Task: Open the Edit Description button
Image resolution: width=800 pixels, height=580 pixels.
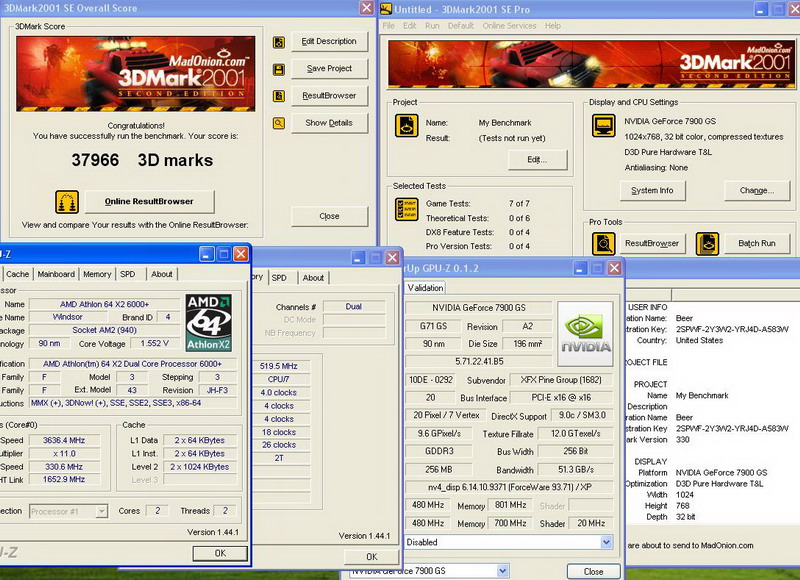Action: coord(329,42)
